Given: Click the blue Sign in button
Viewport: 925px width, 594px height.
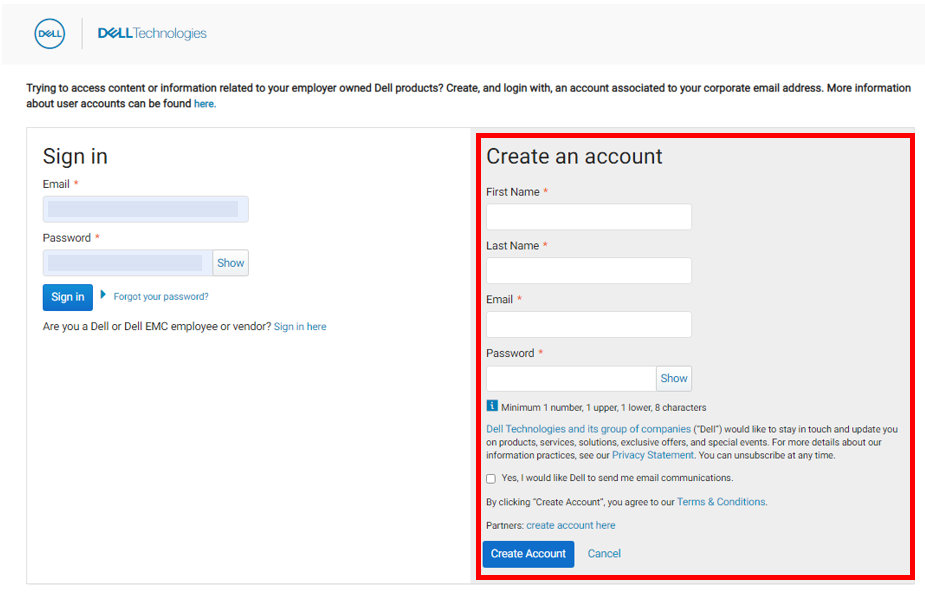Looking at the screenshot, I should pyautogui.click(x=67, y=297).
